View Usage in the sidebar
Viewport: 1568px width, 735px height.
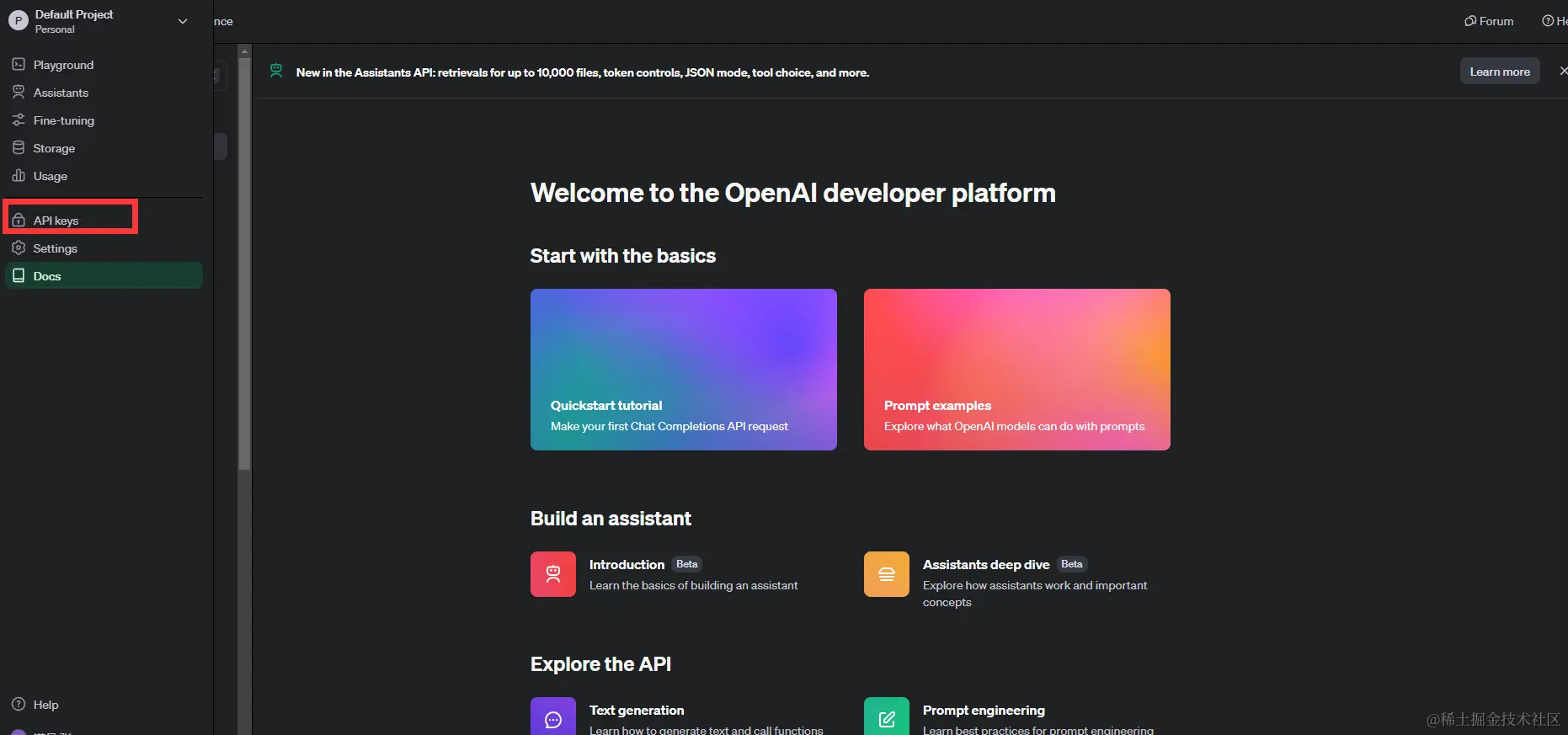click(104, 176)
